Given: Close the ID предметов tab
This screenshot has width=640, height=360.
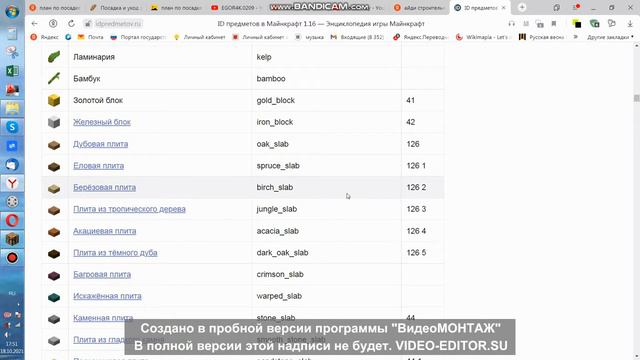Looking at the screenshot, I should (503, 8).
